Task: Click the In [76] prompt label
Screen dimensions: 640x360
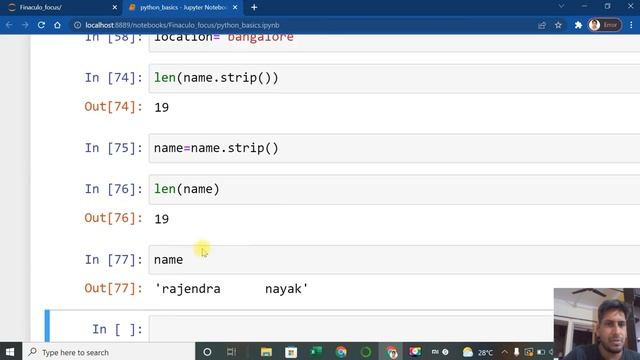Action: tap(113, 189)
